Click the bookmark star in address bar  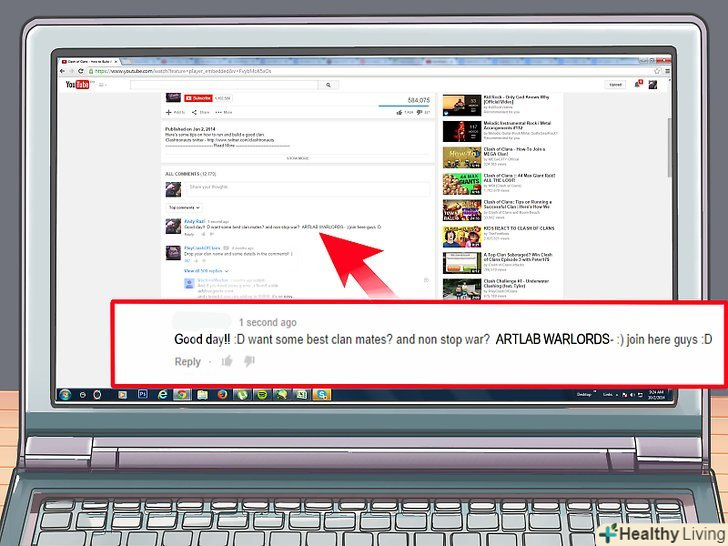tap(657, 71)
